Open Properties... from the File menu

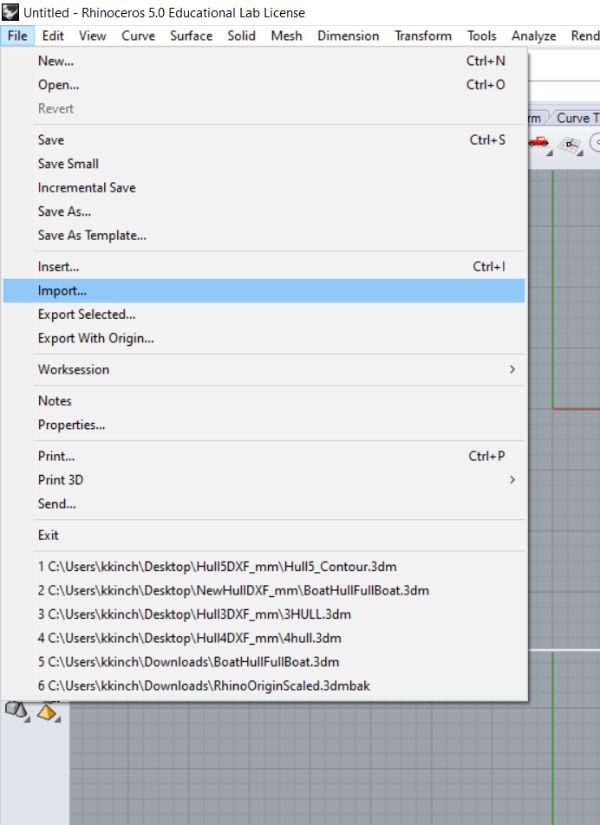point(264,425)
